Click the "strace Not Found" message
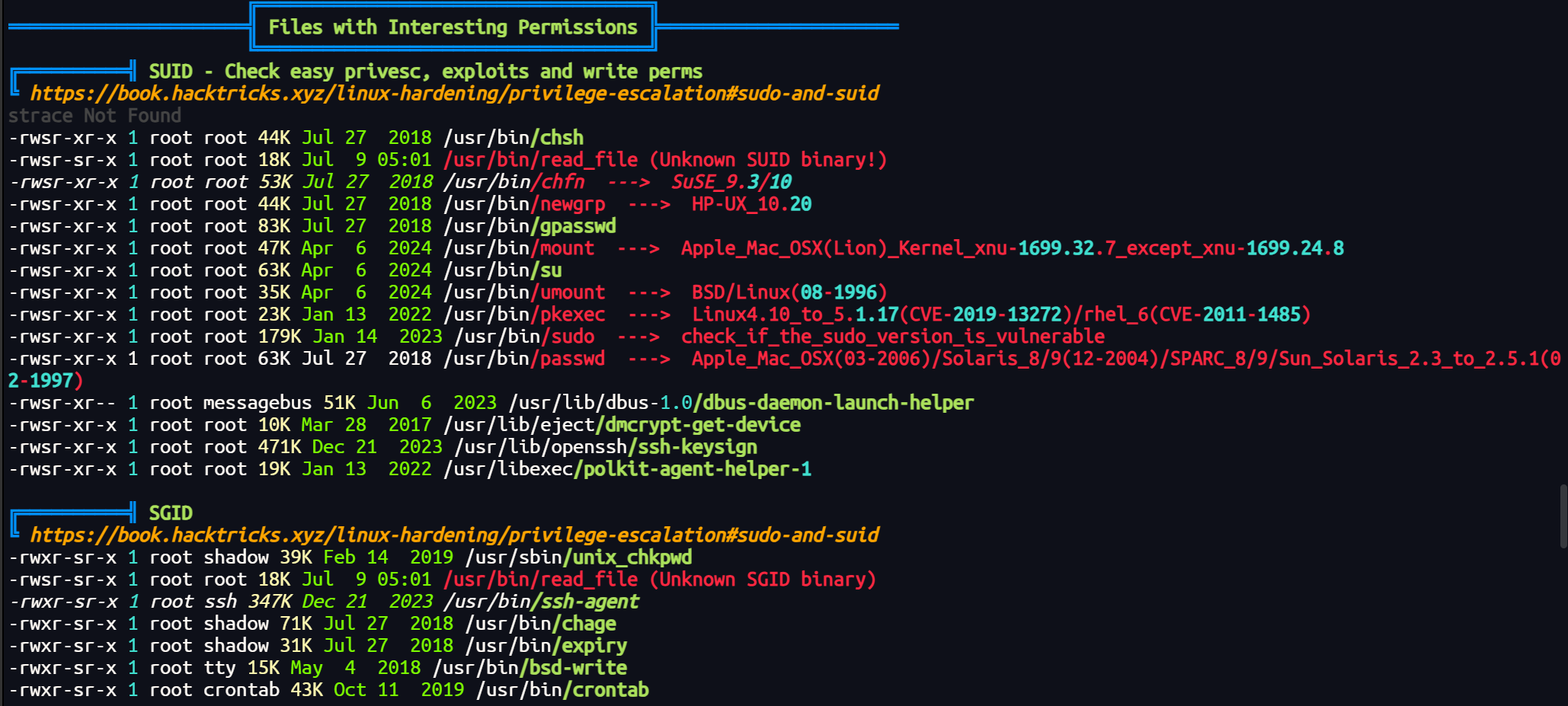This screenshot has width=1568, height=706. coord(94,116)
